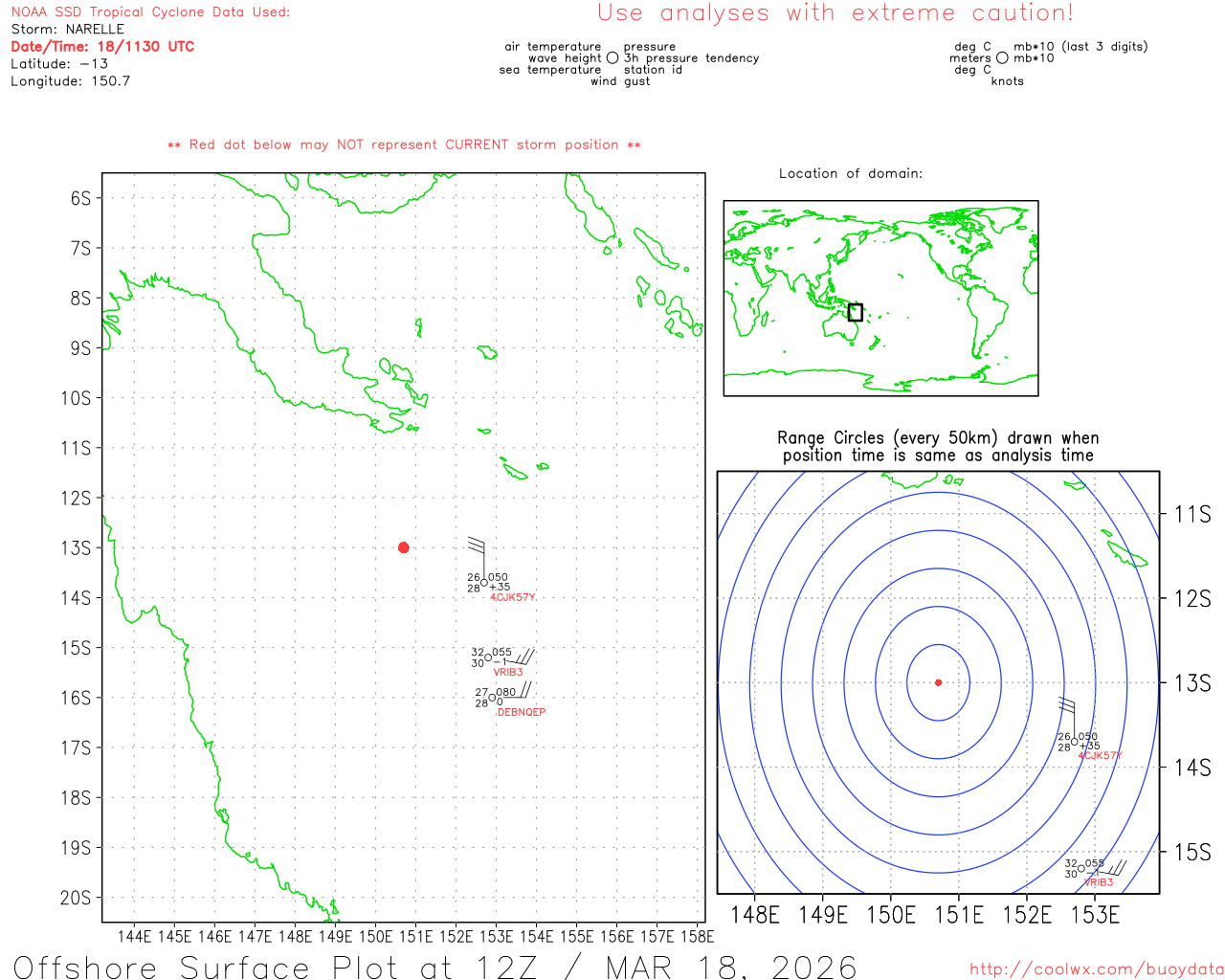Screen dimensions: 1225x980
Task: Click the red storm dot on main map
Action: [404, 547]
